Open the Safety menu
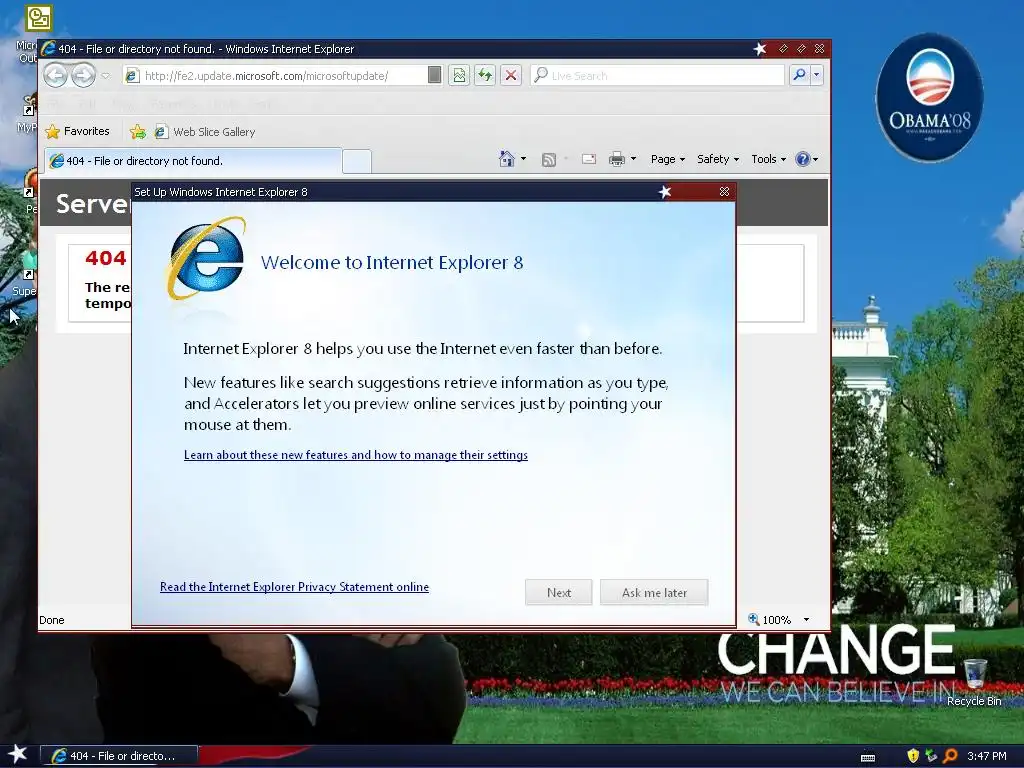Viewport: 1024px width, 768px height. click(x=718, y=159)
